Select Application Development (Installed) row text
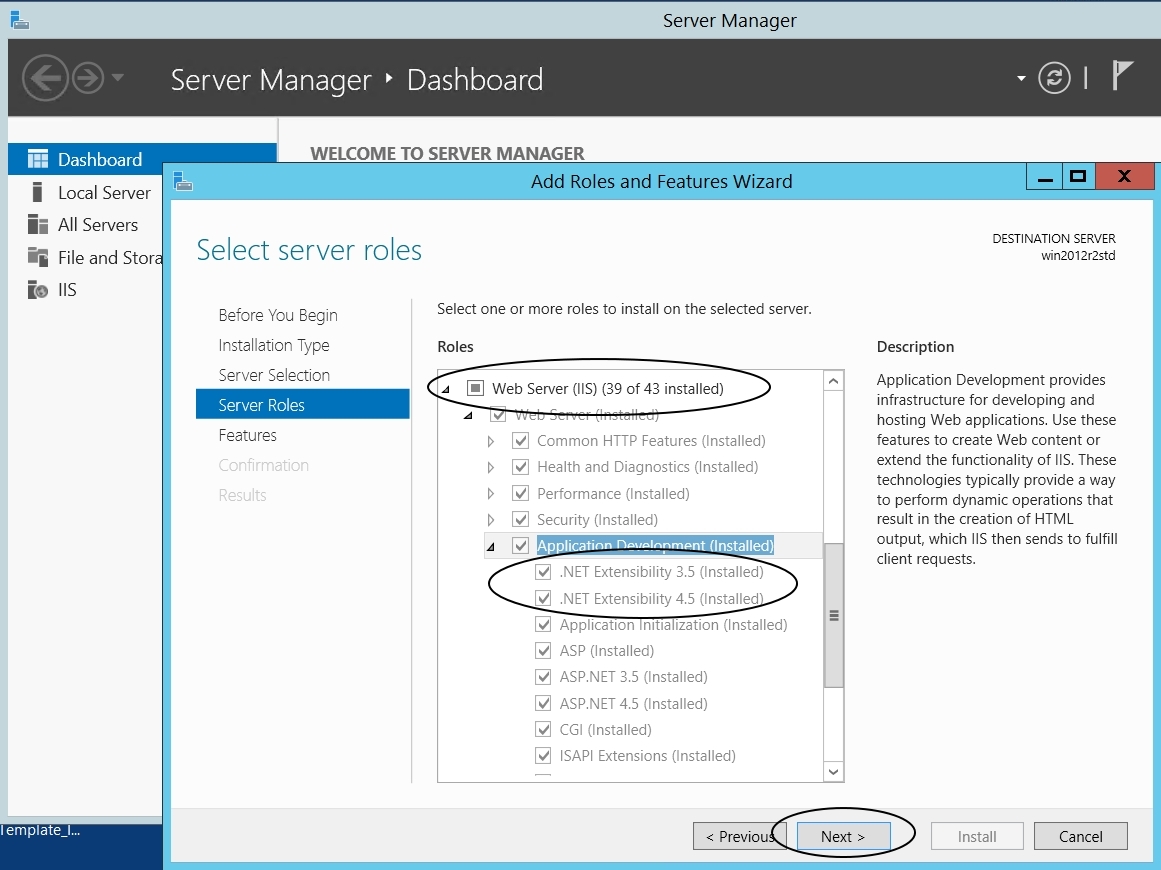Viewport: 1161px width, 870px height. click(655, 546)
